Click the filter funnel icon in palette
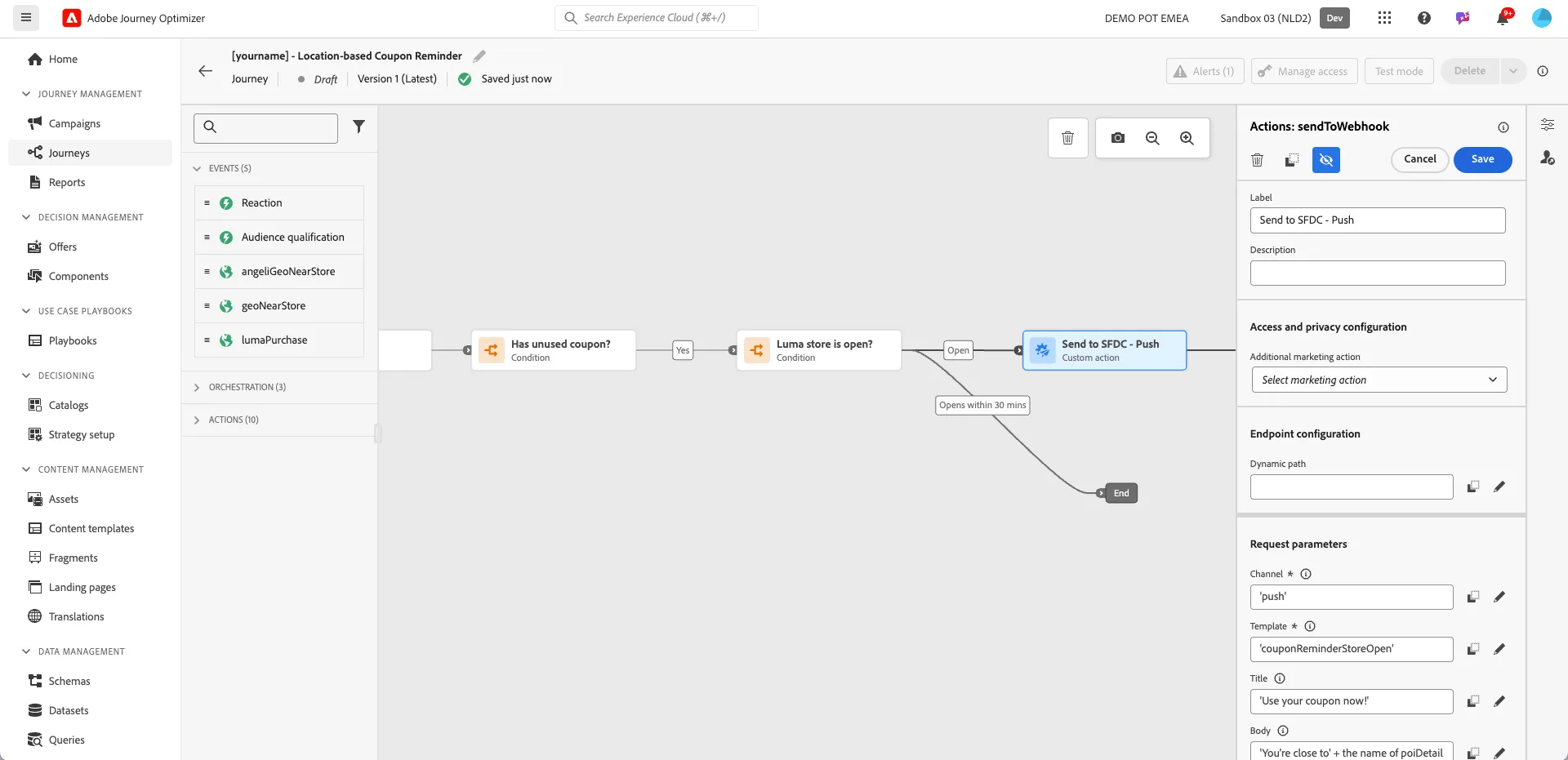 359,127
